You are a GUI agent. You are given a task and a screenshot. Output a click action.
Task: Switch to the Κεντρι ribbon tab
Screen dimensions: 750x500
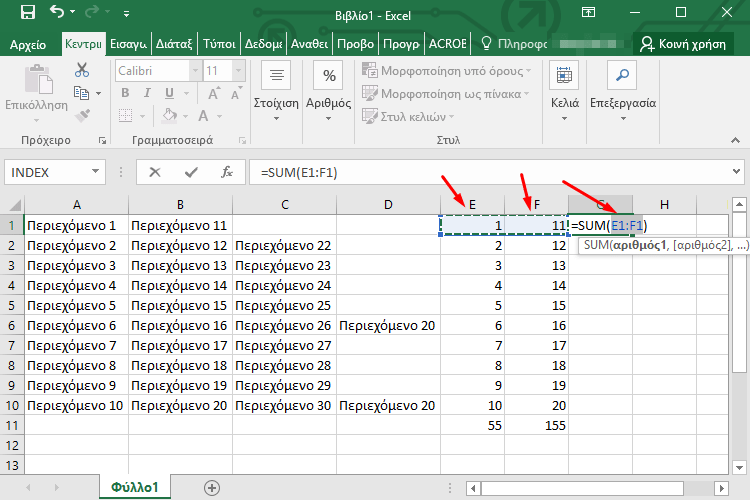coord(83,44)
